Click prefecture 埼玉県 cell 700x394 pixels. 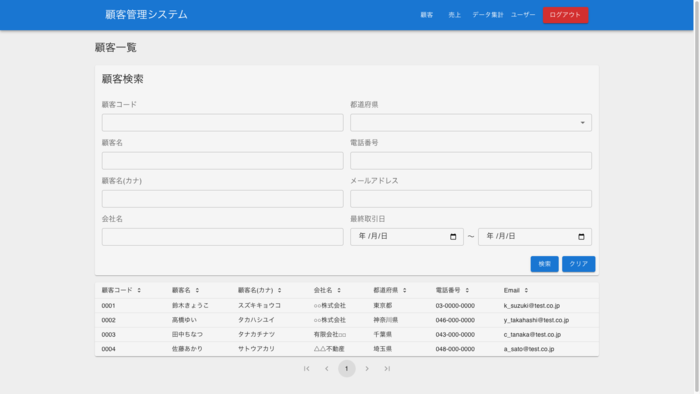coord(383,349)
